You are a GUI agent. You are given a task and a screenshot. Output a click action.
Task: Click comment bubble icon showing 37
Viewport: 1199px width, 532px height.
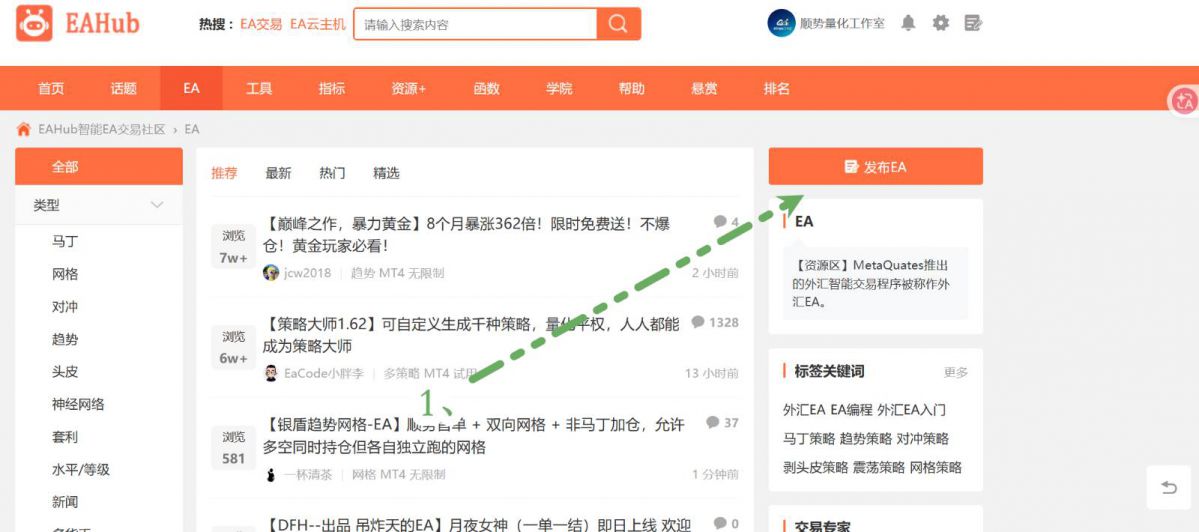click(x=713, y=423)
